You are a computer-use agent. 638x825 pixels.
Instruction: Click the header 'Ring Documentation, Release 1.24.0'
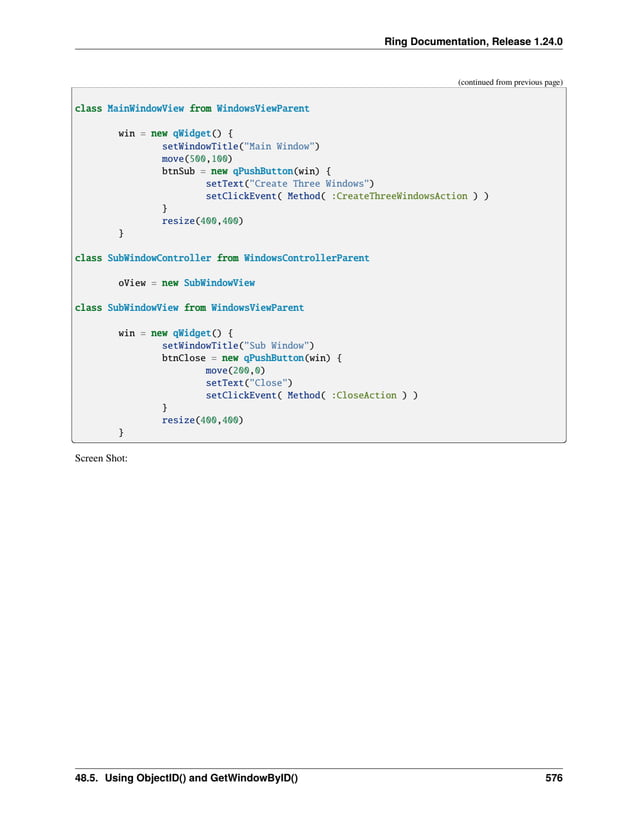473,42
